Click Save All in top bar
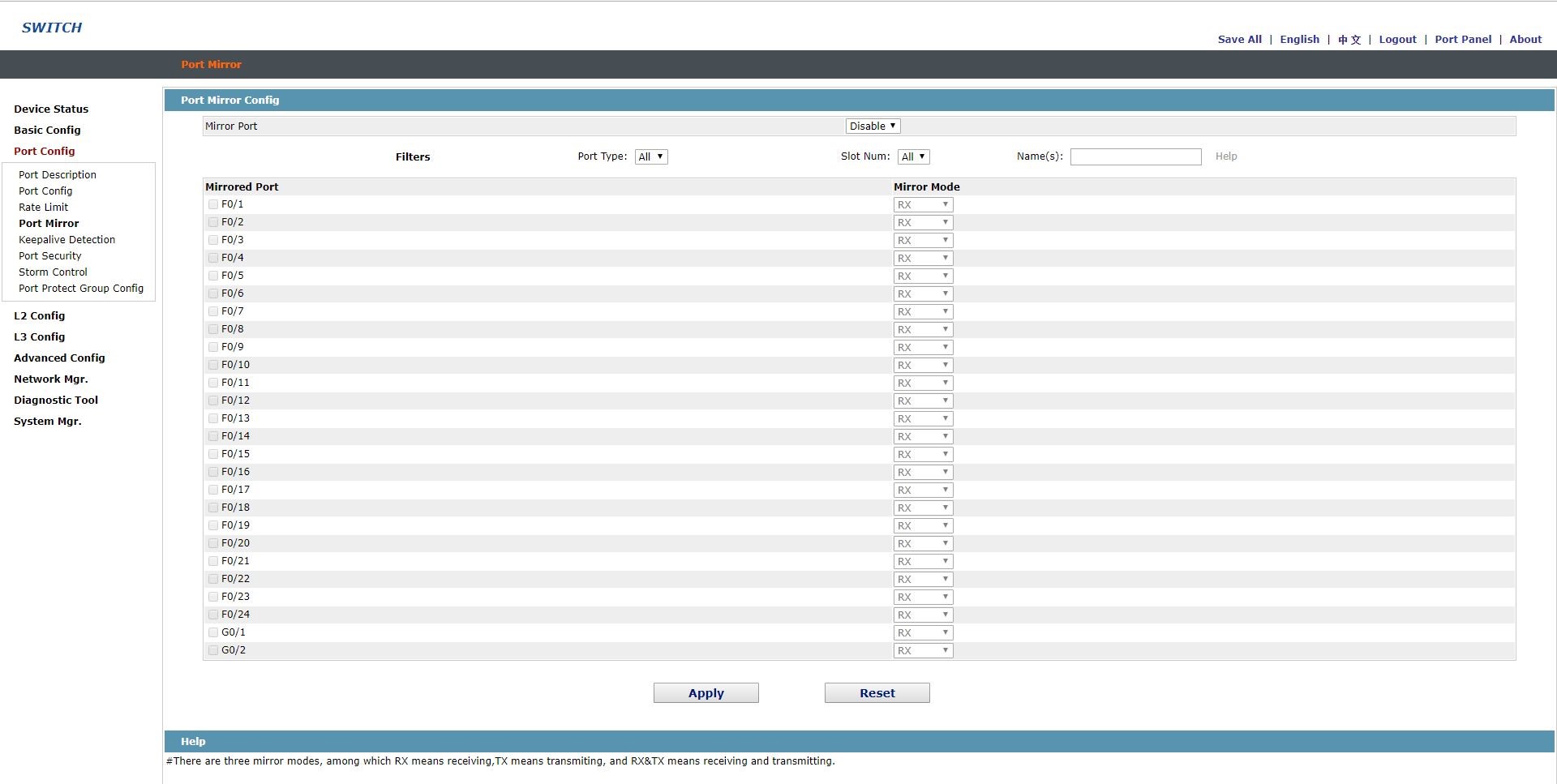This screenshot has height=784, width=1557. [x=1239, y=40]
